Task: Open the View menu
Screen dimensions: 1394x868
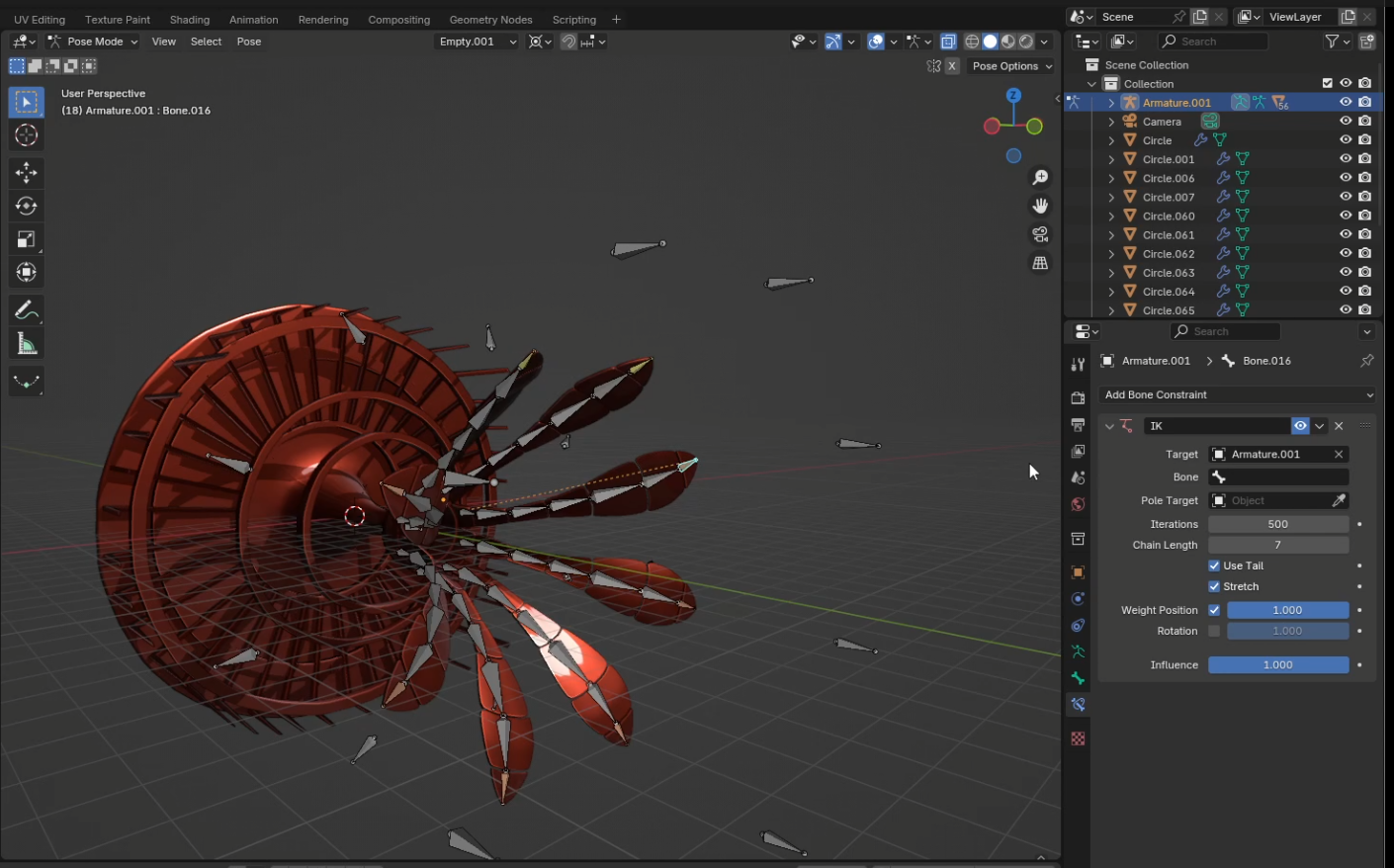Action: [164, 42]
